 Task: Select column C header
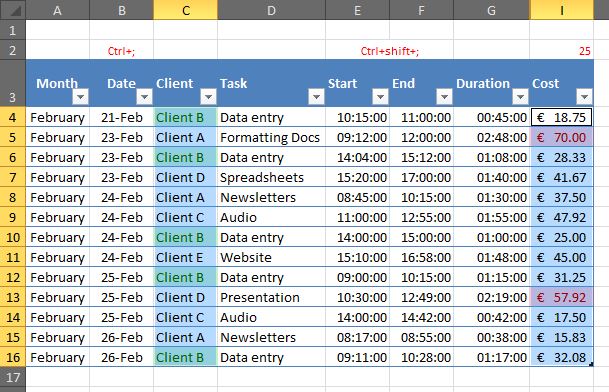(x=186, y=10)
